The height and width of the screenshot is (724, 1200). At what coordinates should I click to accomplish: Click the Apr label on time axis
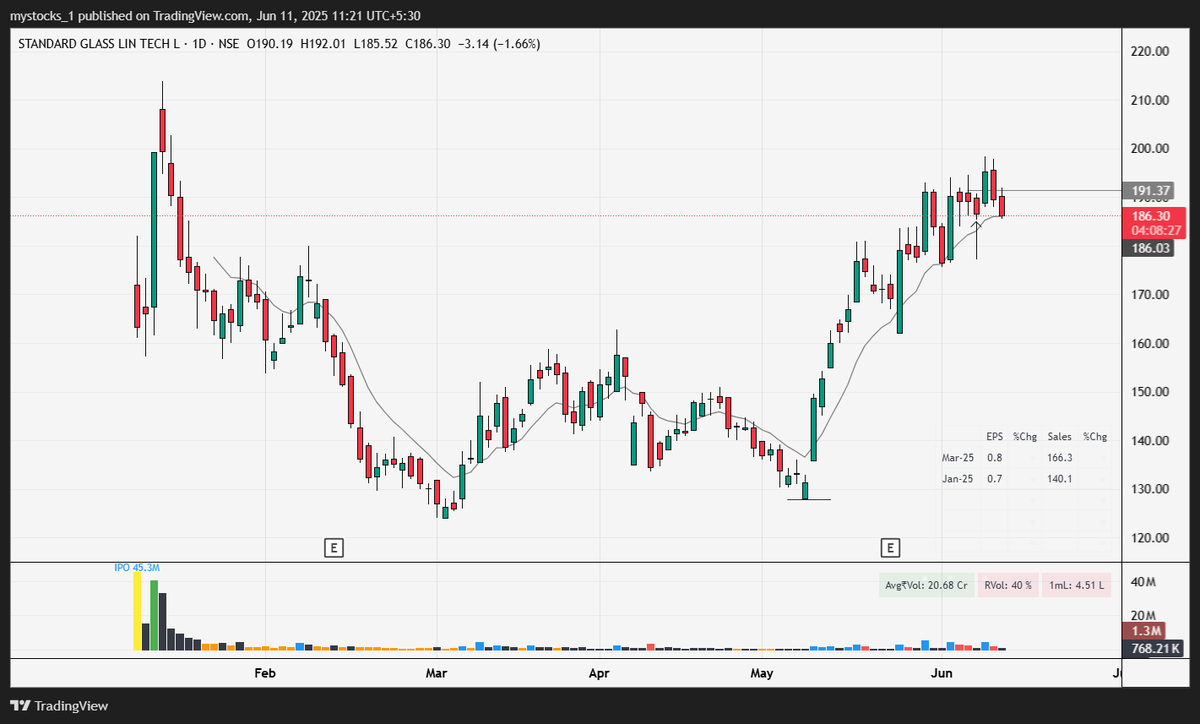[599, 673]
